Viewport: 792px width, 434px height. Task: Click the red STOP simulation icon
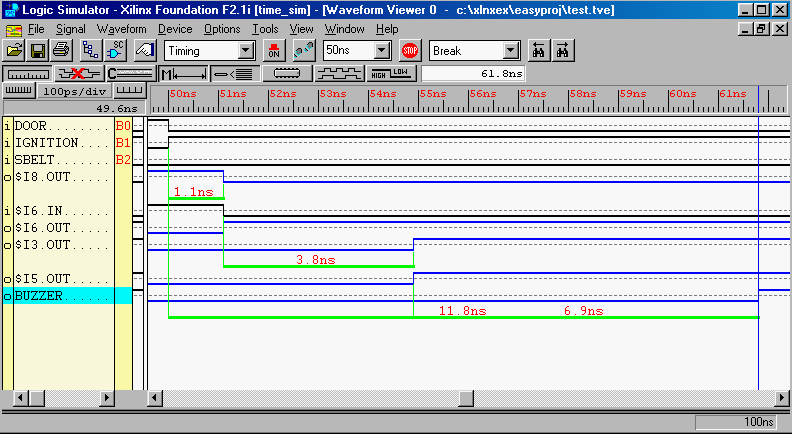(x=410, y=50)
